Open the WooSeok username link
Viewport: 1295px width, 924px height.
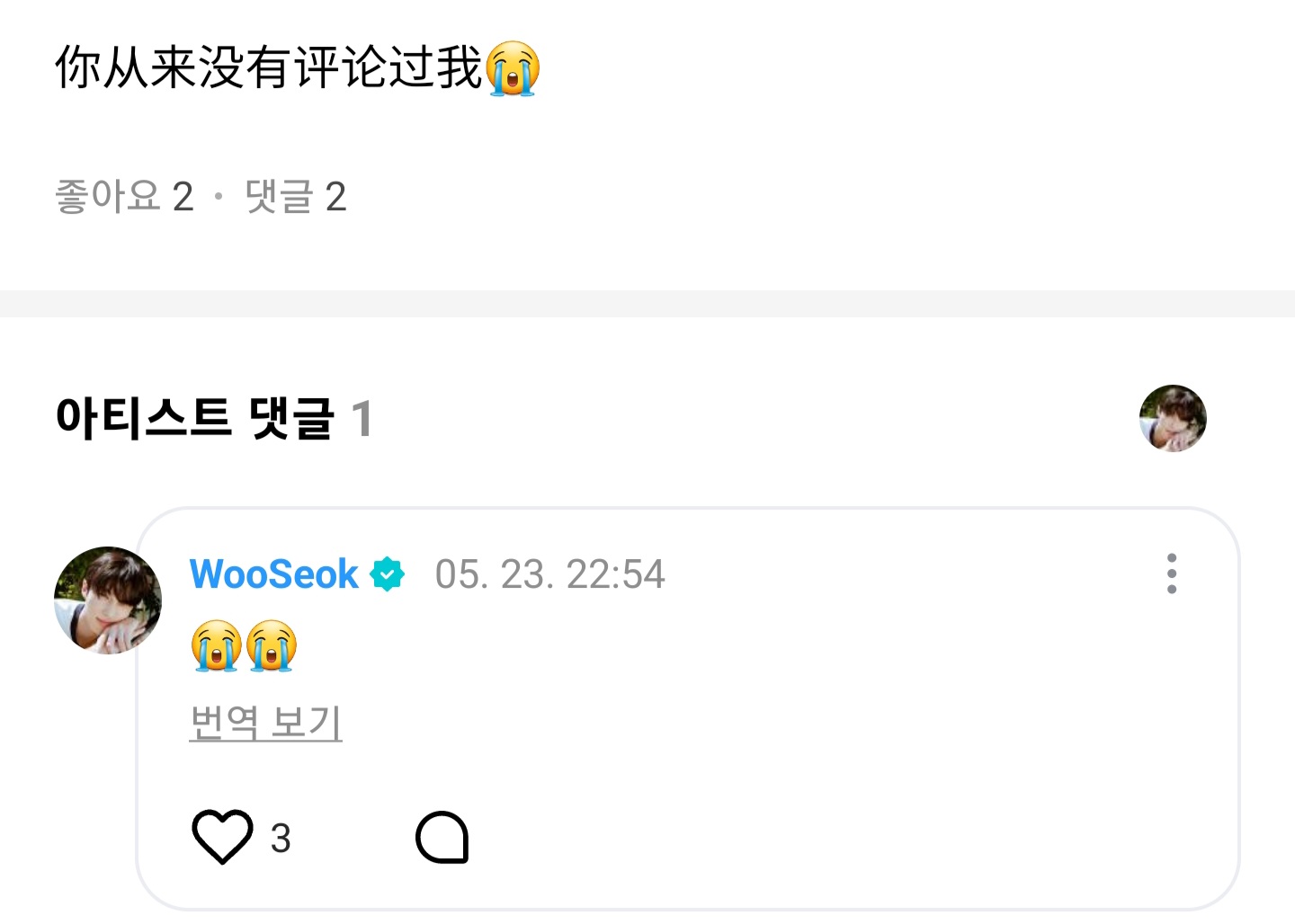point(273,574)
